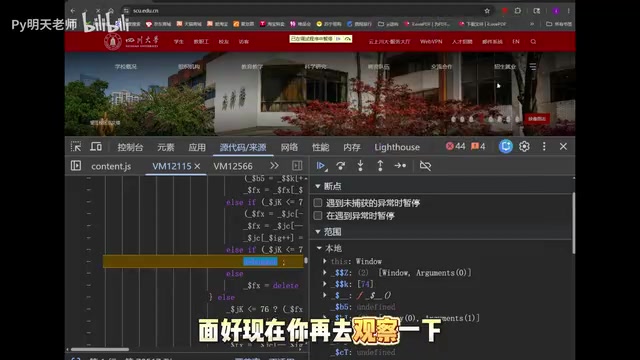The width and height of the screenshot is (640, 360).
Task: Click the horizontal scrollbar of code editor
Action: (100, 349)
